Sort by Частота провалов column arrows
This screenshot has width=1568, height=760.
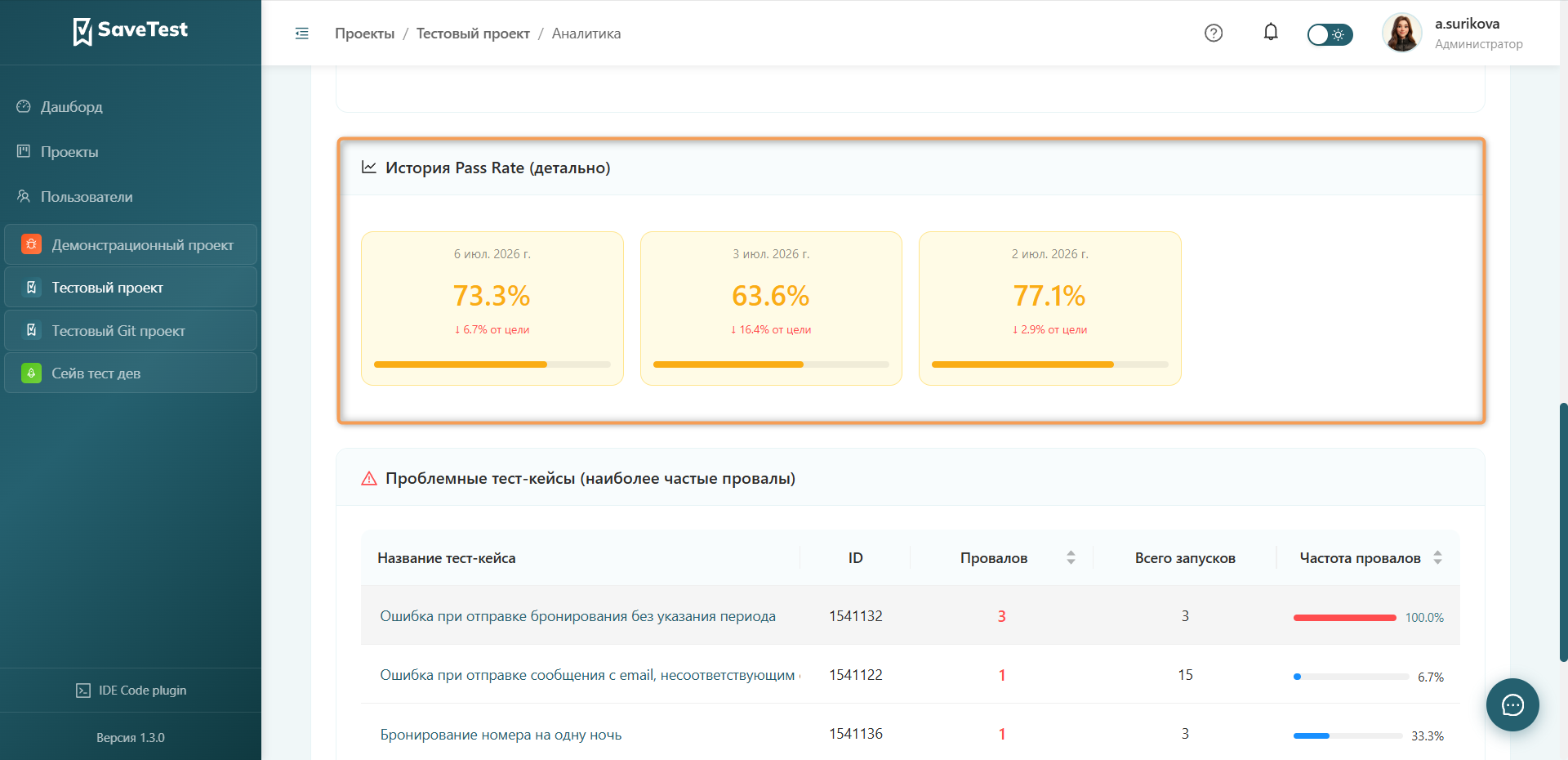[x=1437, y=557]
